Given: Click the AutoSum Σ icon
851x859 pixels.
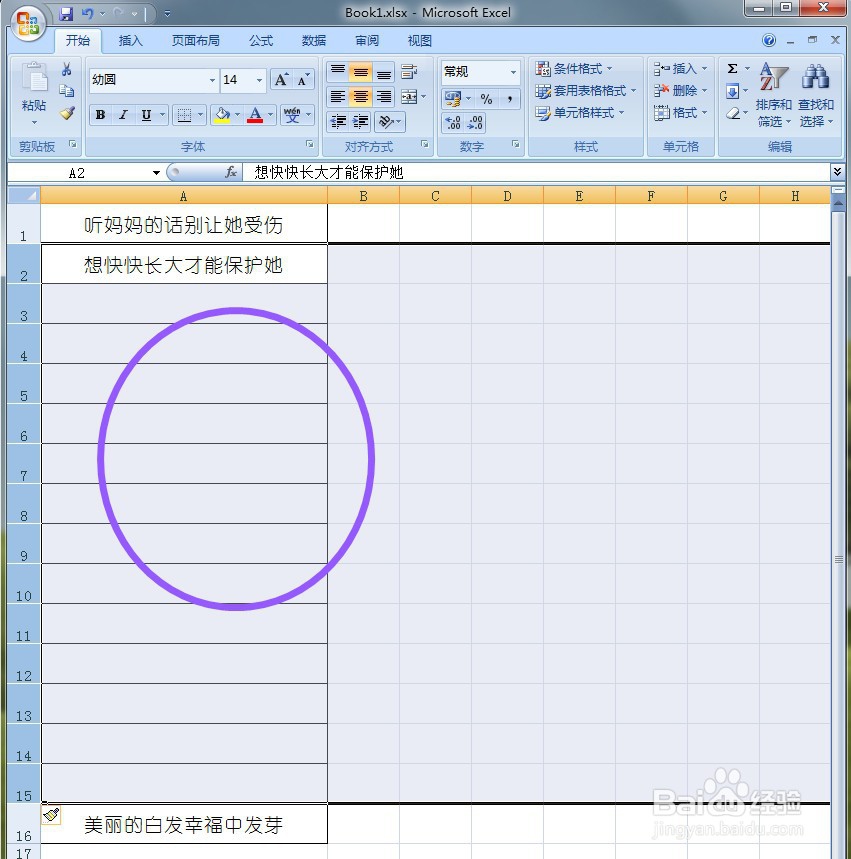Looking at the screenshot, I should coord(732,70).
